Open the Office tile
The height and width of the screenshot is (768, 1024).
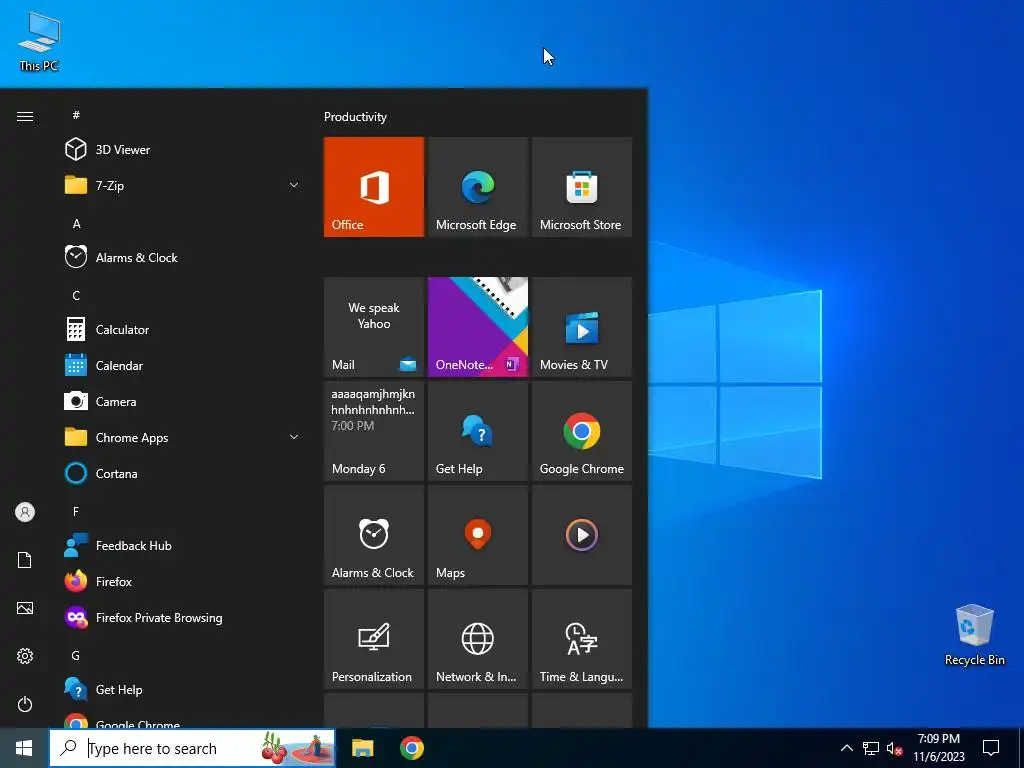[374, 187]
